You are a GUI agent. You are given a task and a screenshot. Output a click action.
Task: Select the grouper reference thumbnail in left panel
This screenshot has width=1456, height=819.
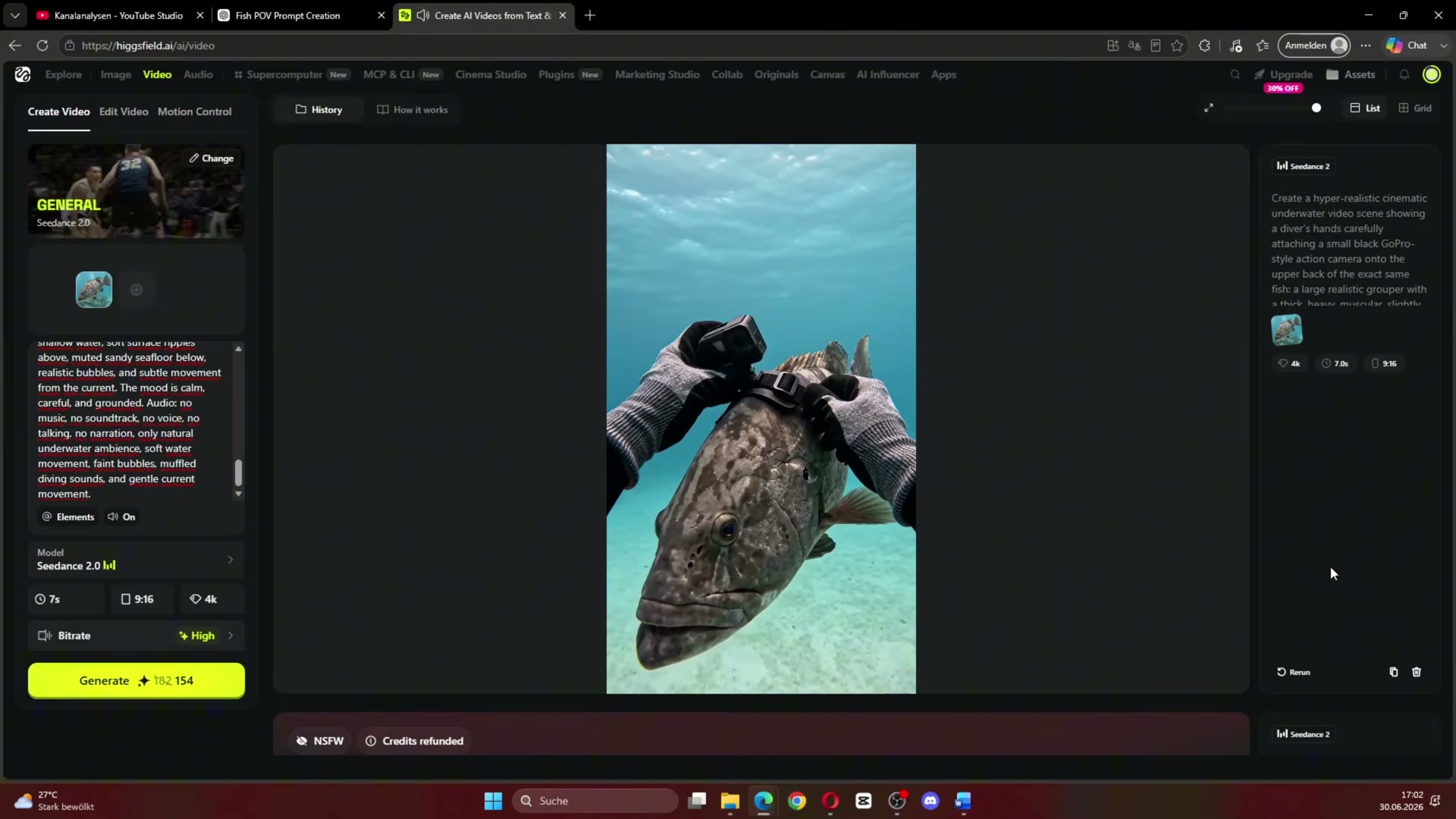94,290
